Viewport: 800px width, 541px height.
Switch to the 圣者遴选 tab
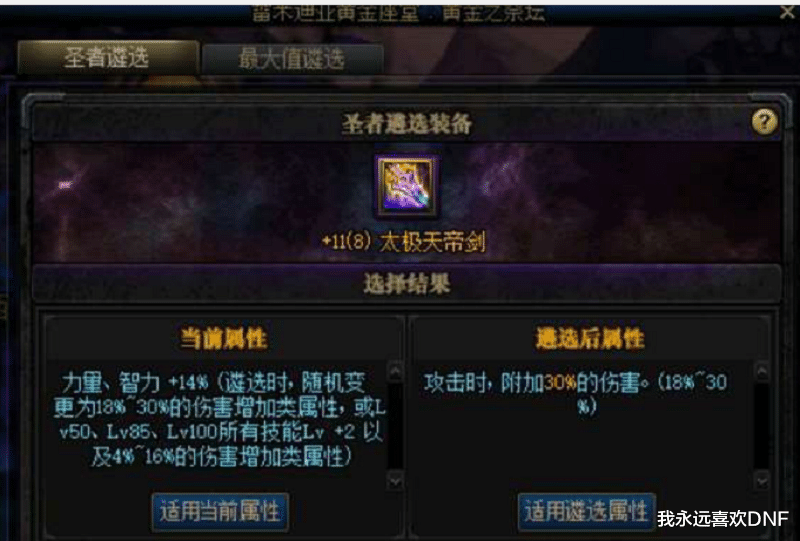107,58
